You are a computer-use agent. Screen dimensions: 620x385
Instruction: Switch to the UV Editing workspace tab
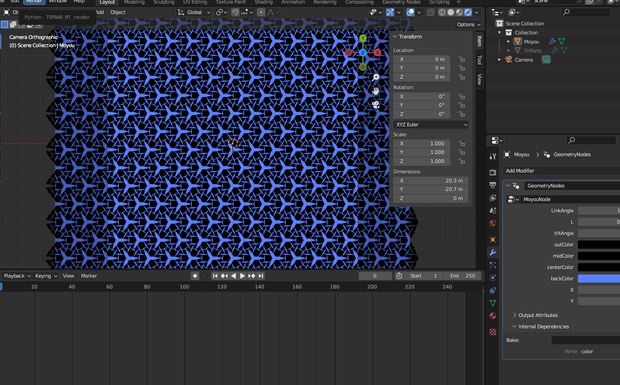pos(194,2)
